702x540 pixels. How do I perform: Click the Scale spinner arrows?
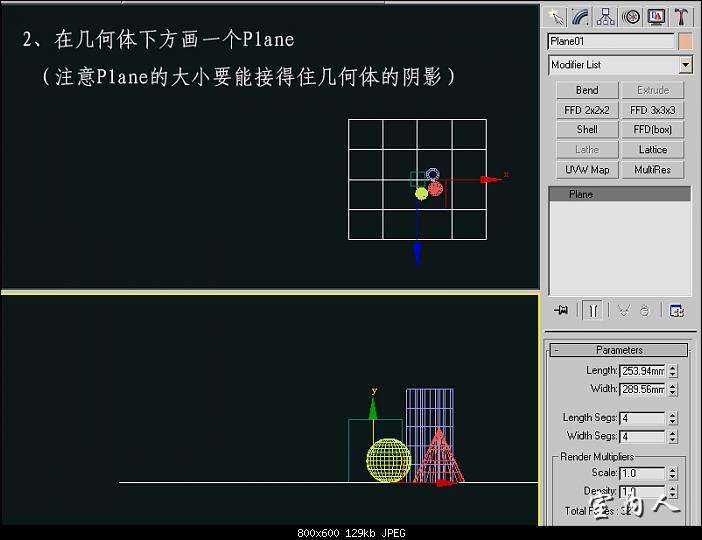(x=672, y=473)
